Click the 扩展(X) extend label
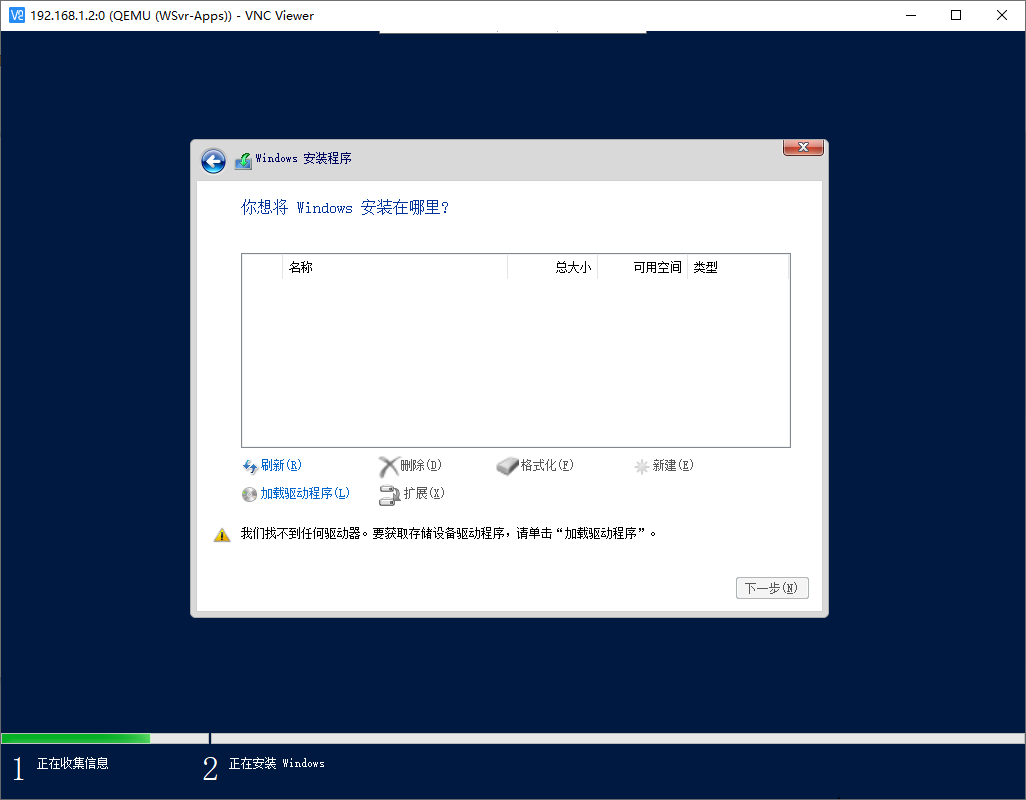This screenshot has height=800, width=1026. (424, 493)
